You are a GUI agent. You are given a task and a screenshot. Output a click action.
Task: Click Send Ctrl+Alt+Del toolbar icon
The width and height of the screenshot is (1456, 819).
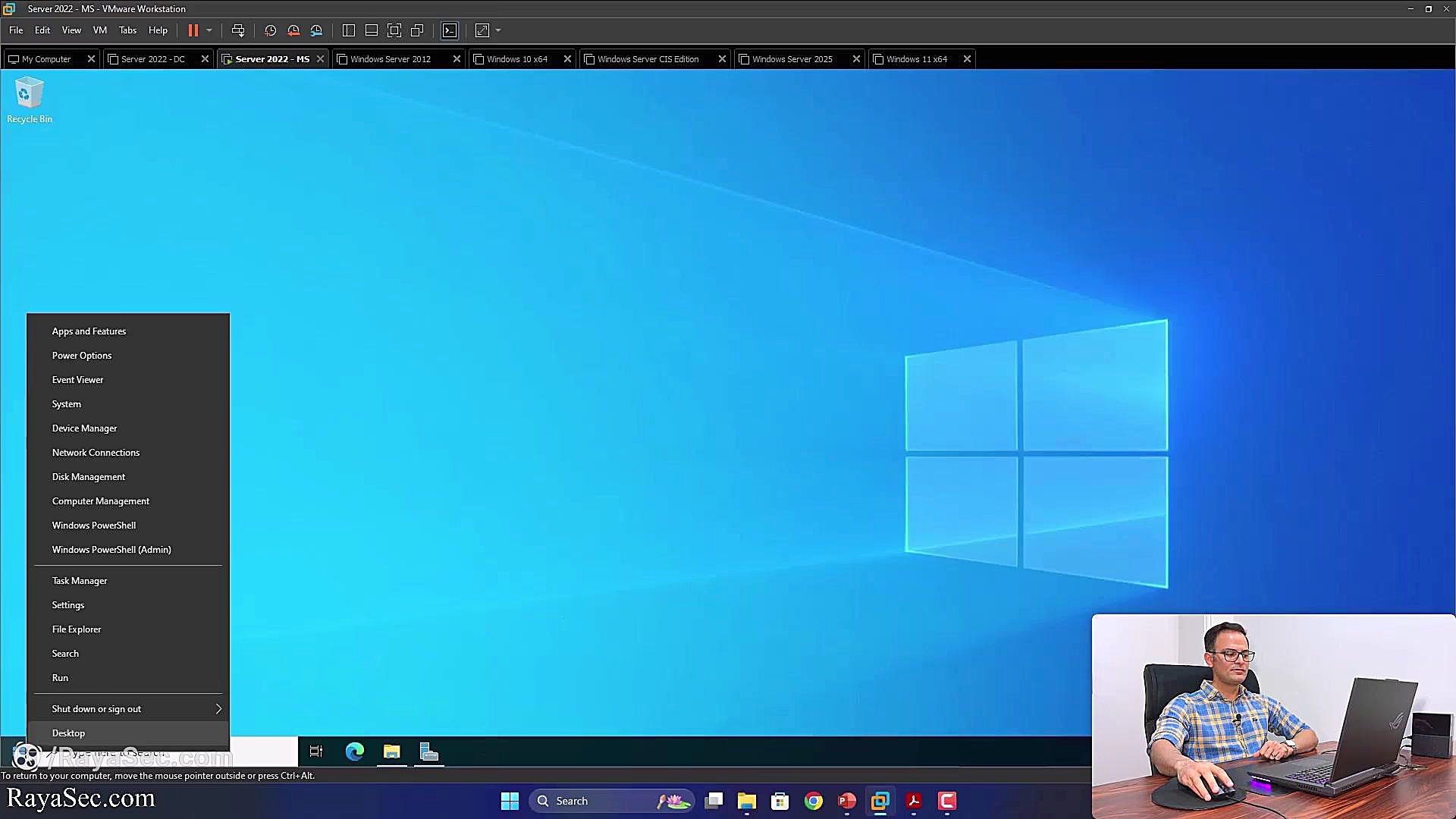[x=238, y=30]
